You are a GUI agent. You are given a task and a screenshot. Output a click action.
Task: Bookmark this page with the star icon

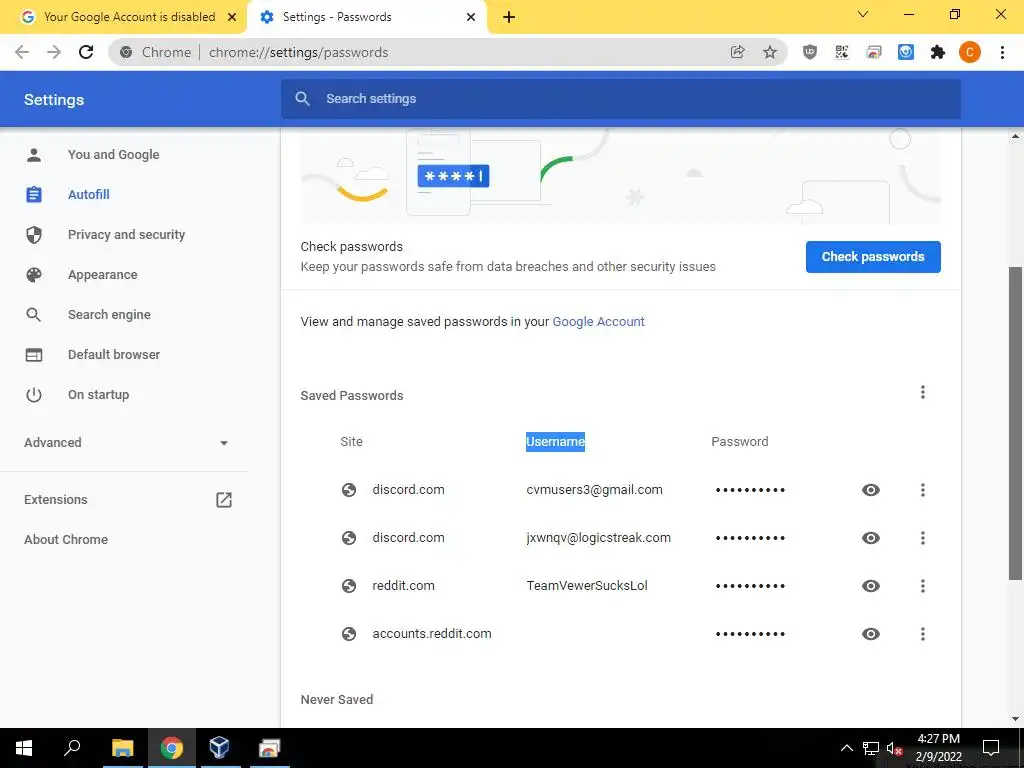click(x=770, y=52)
